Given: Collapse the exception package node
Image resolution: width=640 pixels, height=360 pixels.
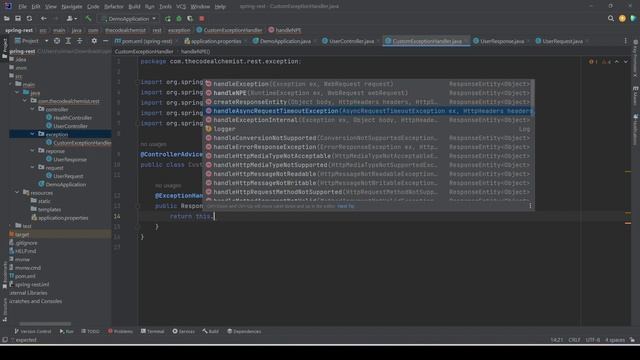Looking at the screenshot, I should coord(32,134).
